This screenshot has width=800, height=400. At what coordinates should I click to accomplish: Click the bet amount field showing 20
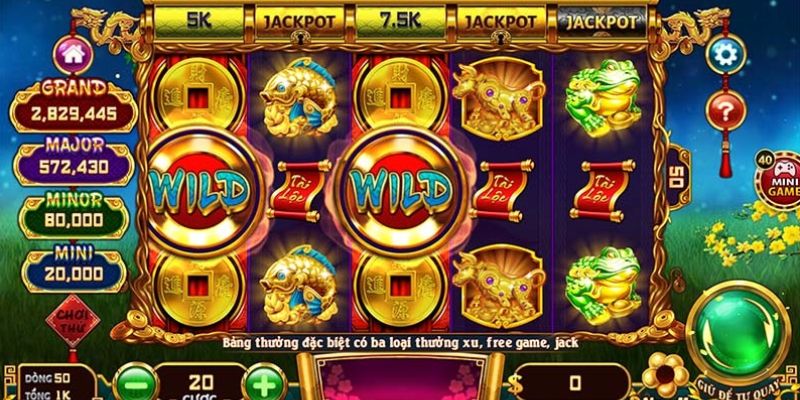(x=200, y=386)
